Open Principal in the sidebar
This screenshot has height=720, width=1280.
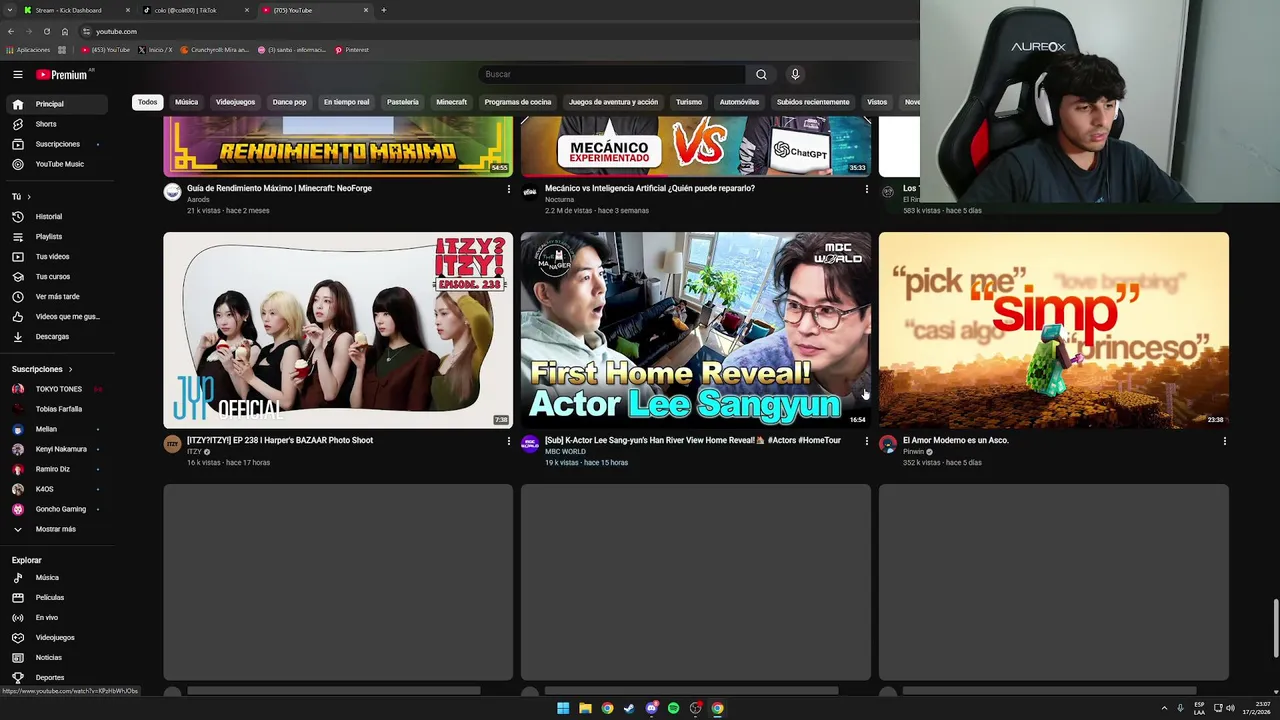click(x=57, y=104)
